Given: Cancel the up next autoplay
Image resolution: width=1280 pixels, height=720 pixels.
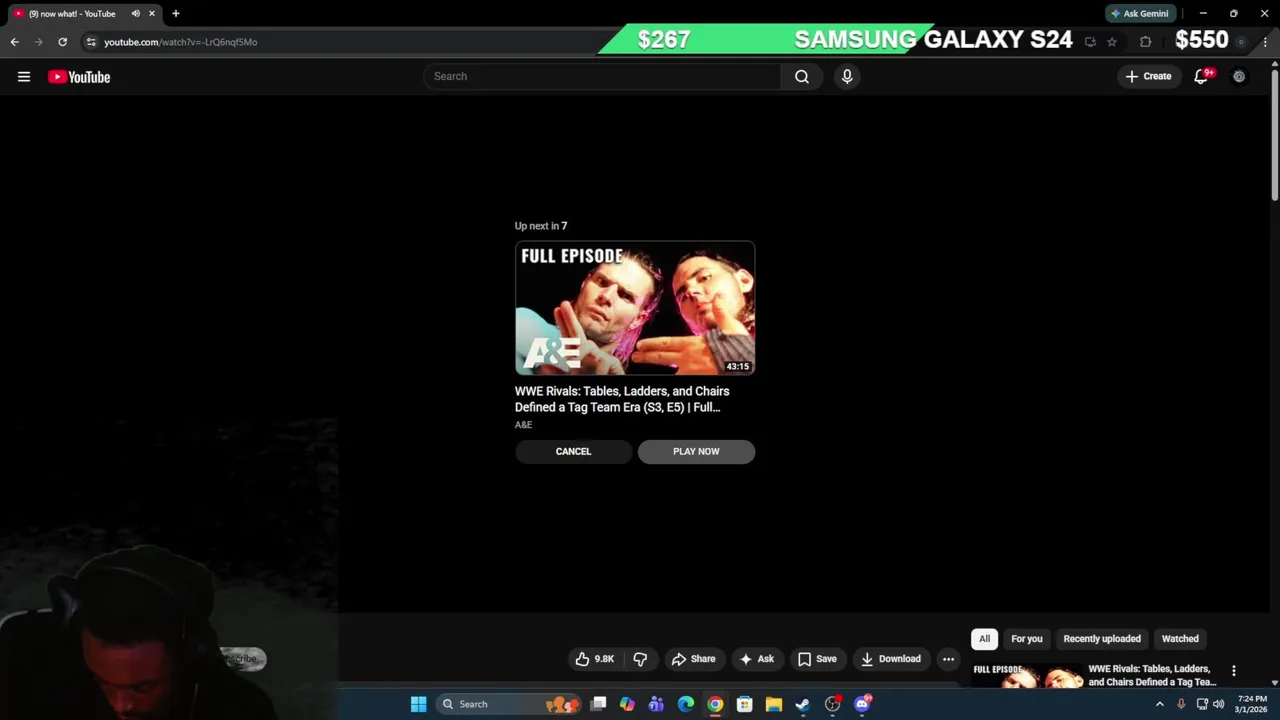Looking at the screenshot, I should pos(573,451).
